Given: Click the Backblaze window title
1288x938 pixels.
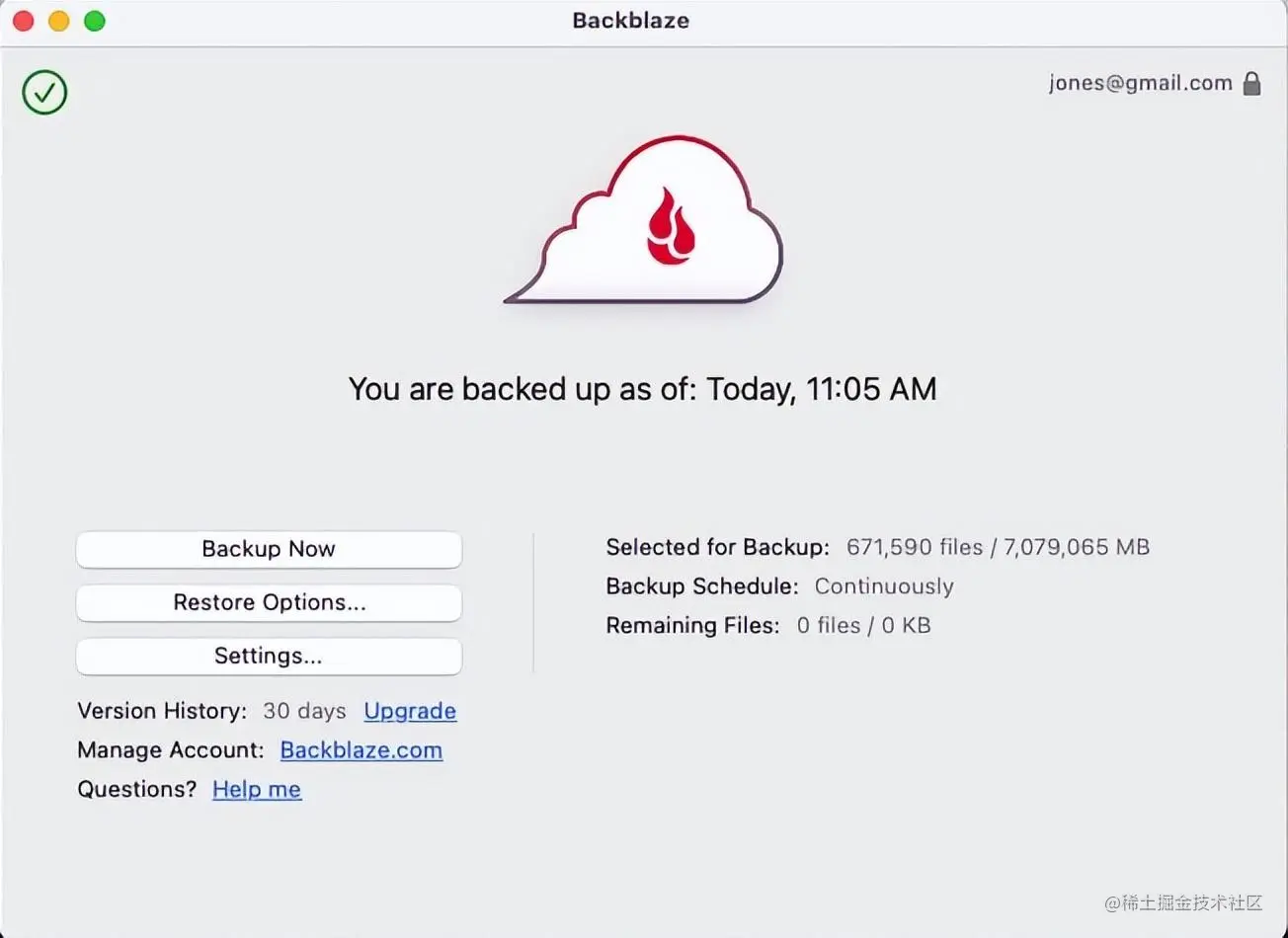Looking at the screenshot, I should (631, 21).
